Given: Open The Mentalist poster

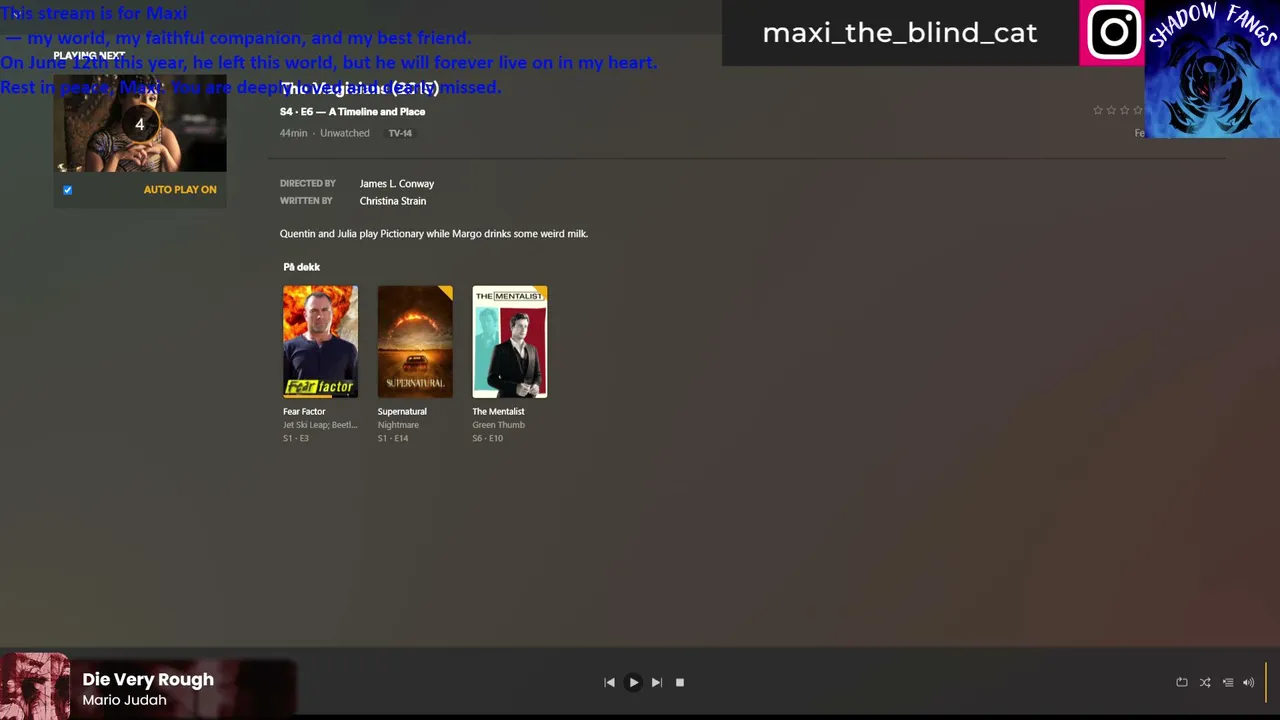Looking at the screenshot, I should tap(510, 342).
